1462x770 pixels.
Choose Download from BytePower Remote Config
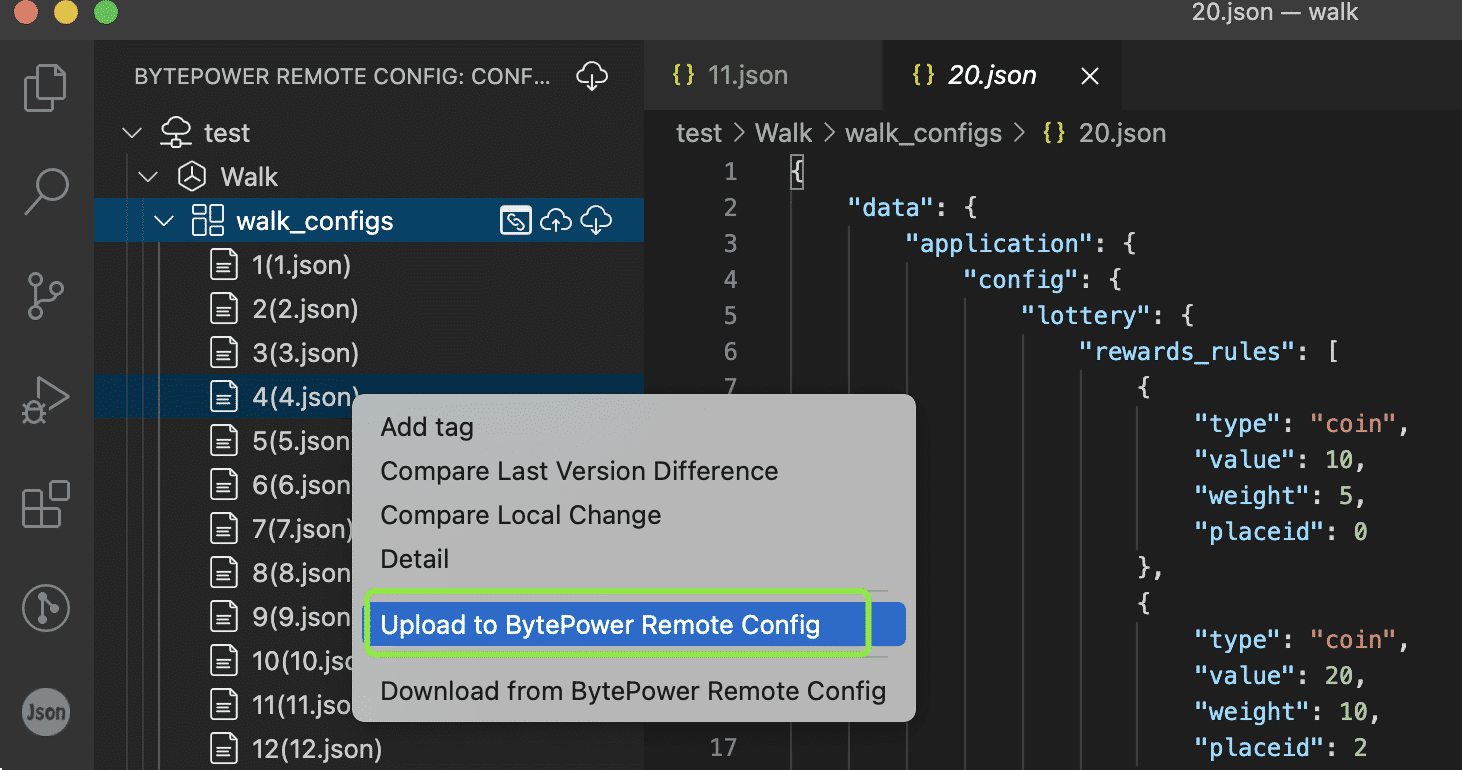633,691
